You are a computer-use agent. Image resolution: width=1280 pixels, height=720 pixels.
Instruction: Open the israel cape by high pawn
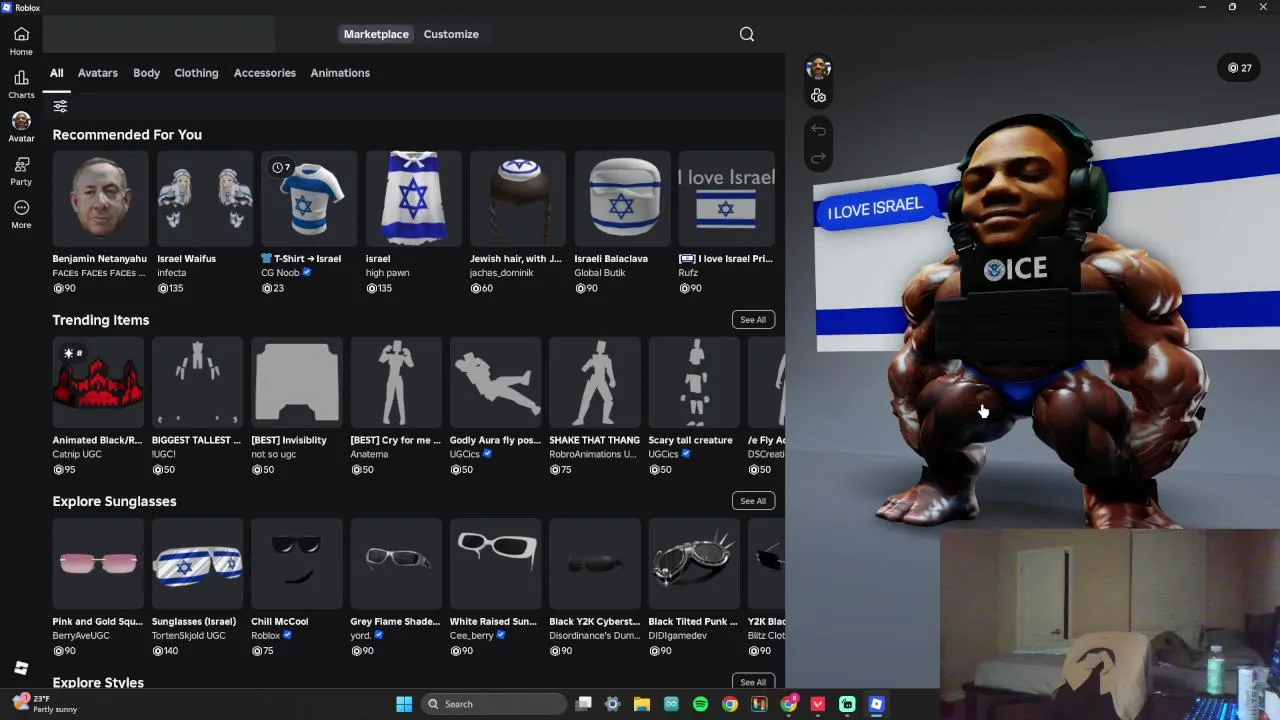[x=413, y=198]
